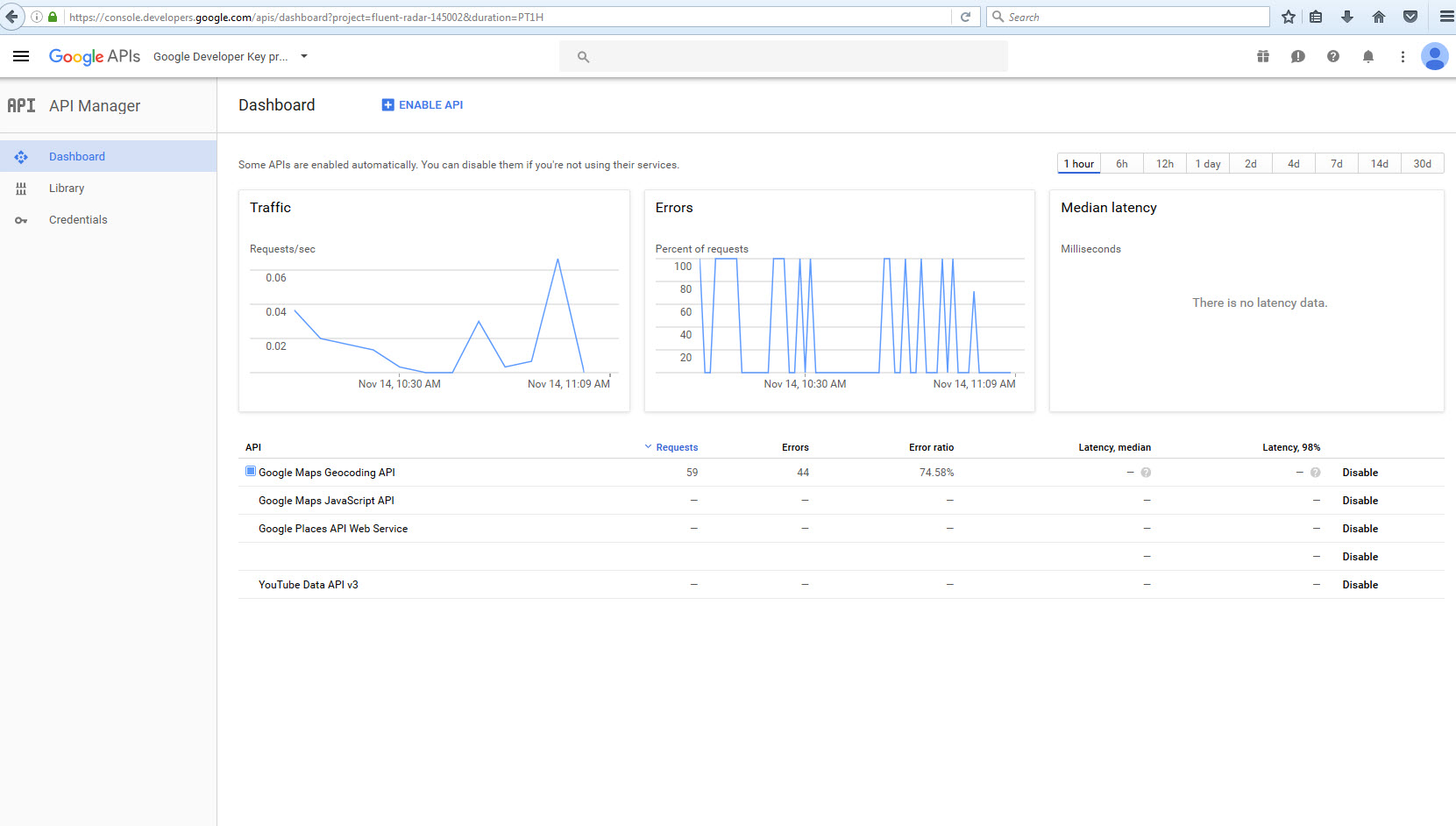Click the user account avatar
1456x826 pixels.
(x=1434, y=56)
